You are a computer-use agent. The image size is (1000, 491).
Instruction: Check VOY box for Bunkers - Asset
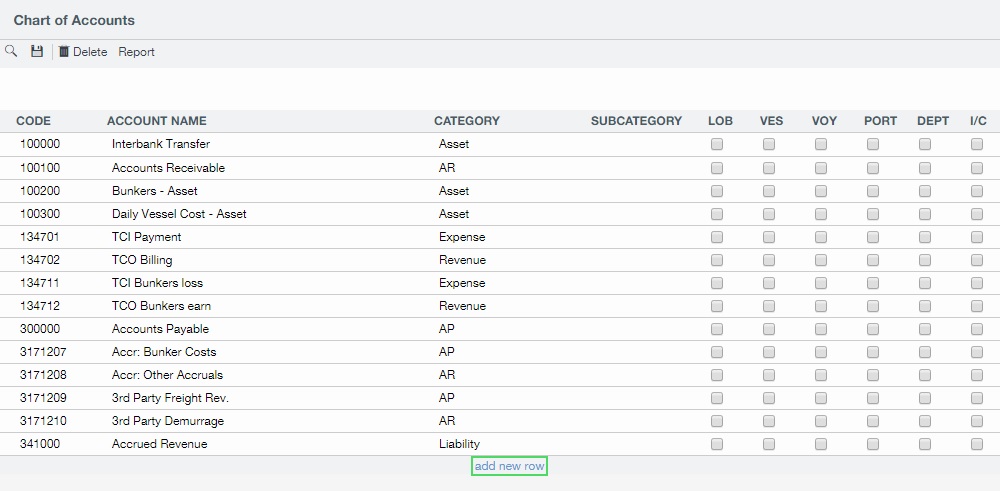(821, 191)
